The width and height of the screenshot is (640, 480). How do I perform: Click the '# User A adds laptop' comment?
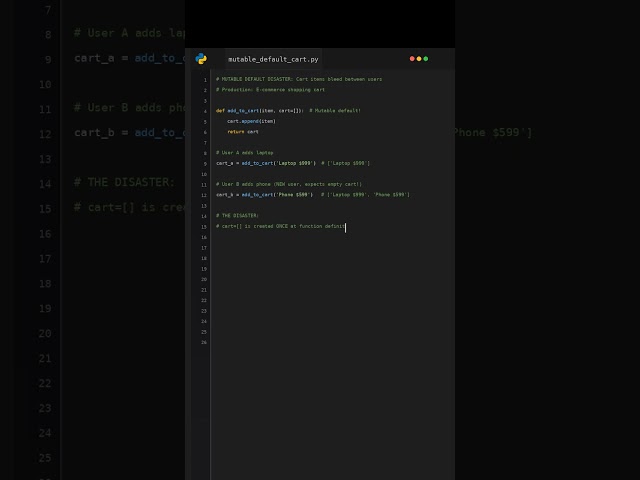pos(244,153)
